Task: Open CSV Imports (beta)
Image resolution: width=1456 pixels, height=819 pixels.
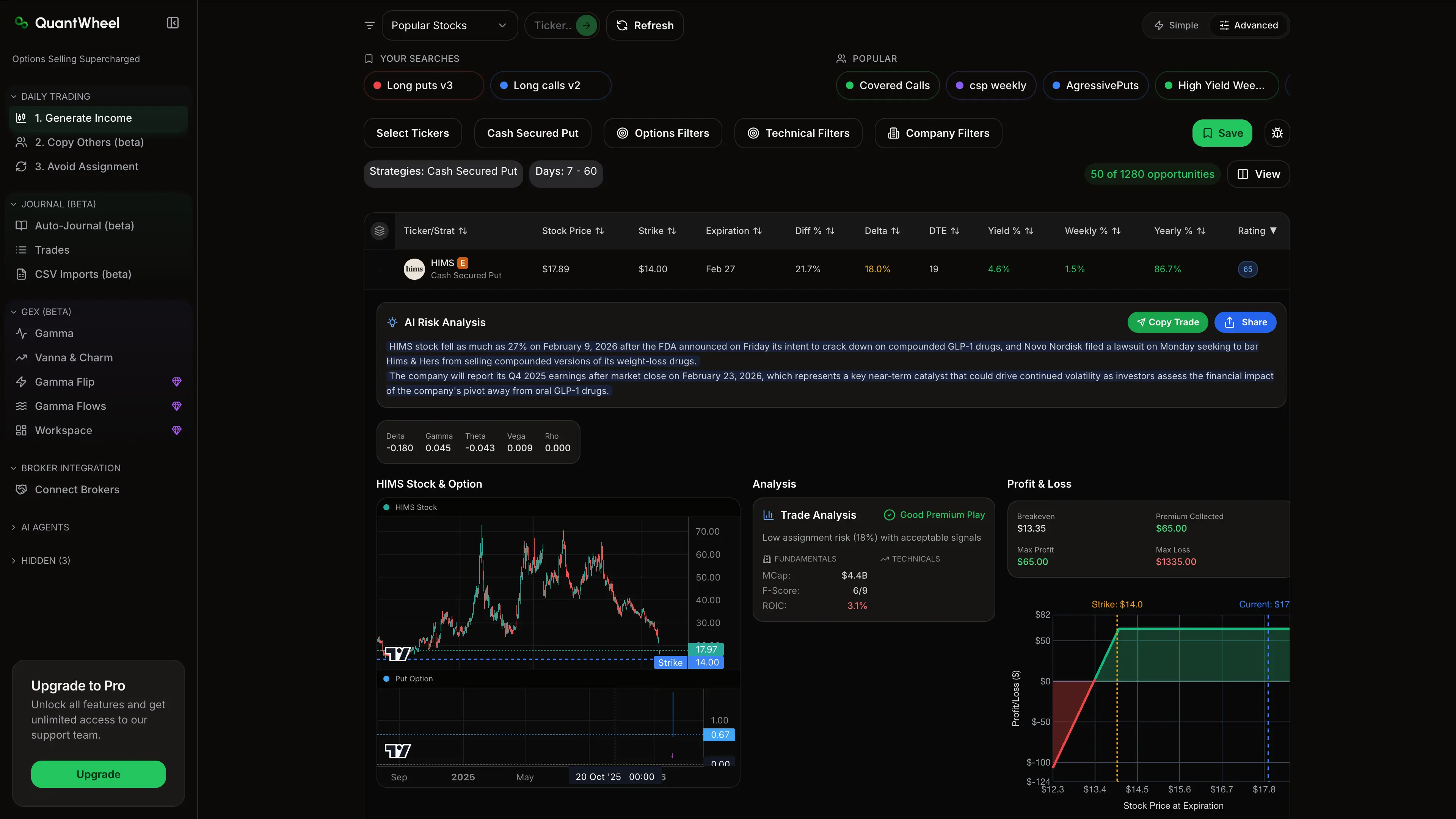Action: (x=99, y=274)
